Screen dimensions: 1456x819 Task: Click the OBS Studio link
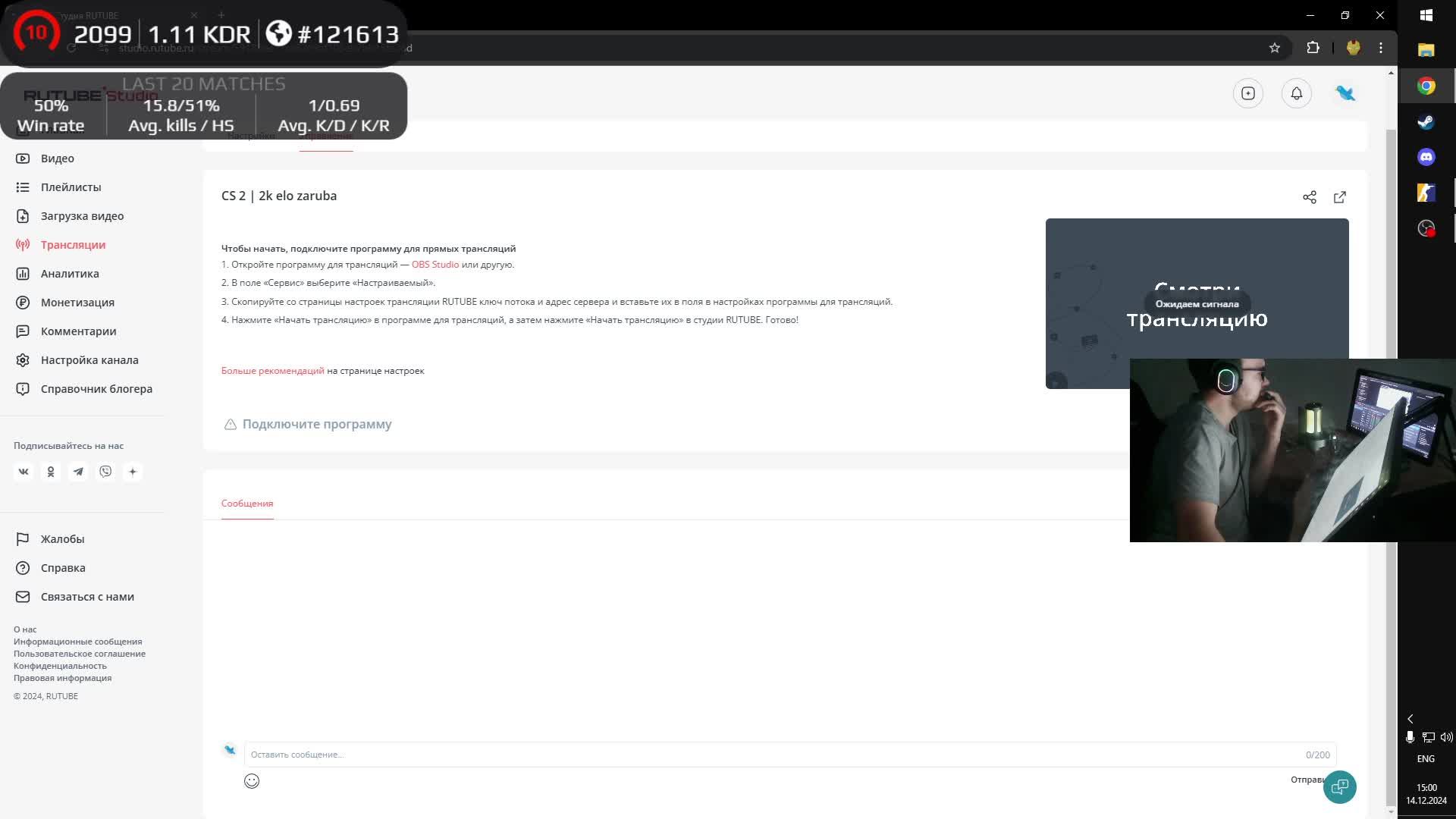[x=435, y=265]
